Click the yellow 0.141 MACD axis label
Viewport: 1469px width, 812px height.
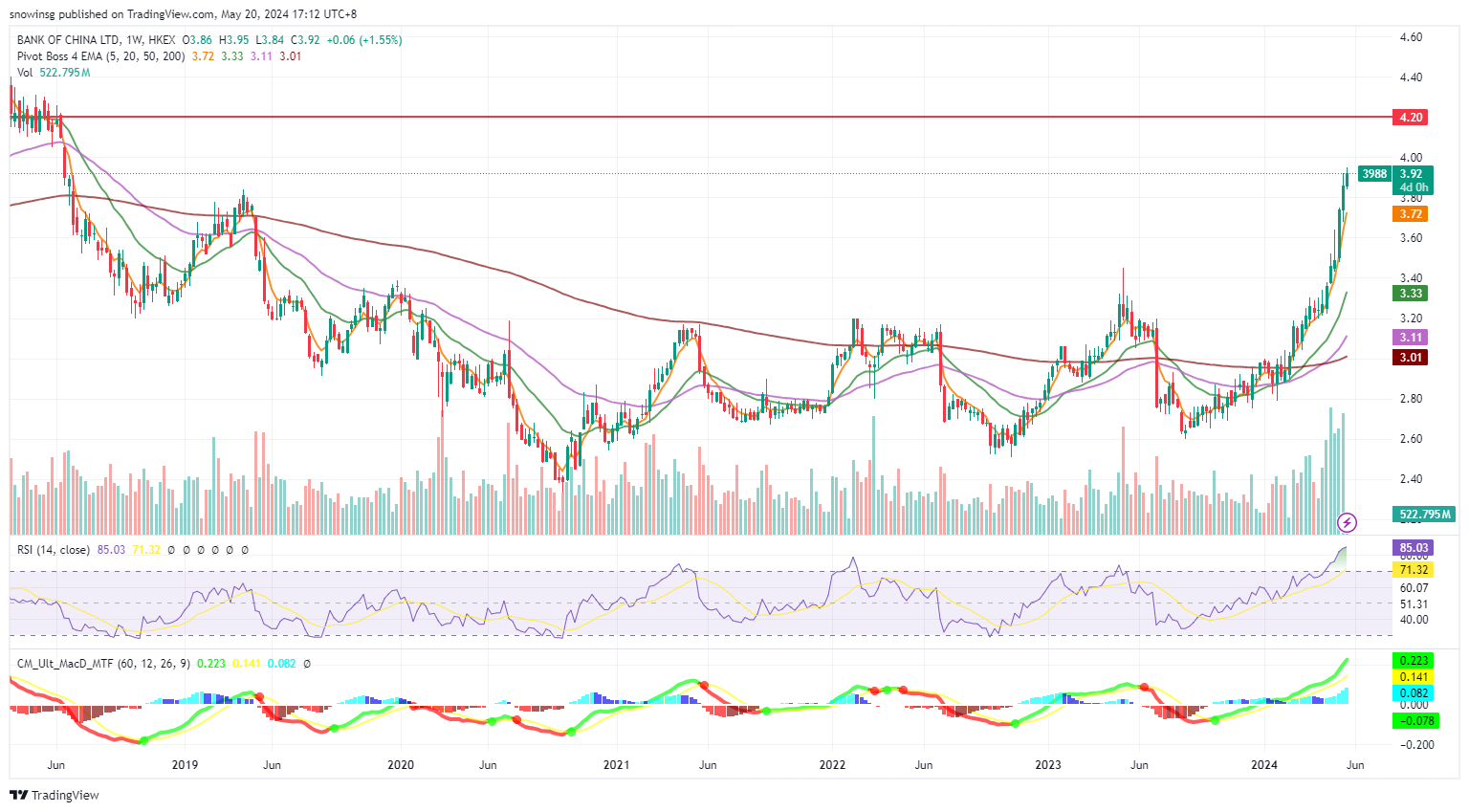click(x=1414, y=677)
